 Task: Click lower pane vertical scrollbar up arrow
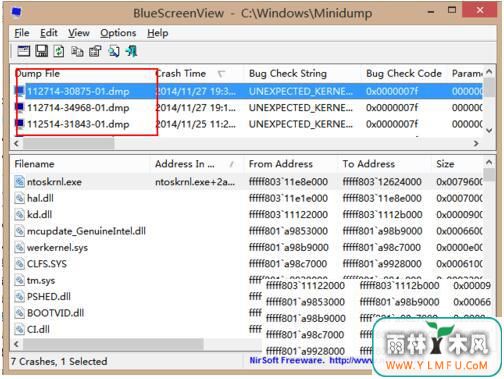(x=489, y=162)
